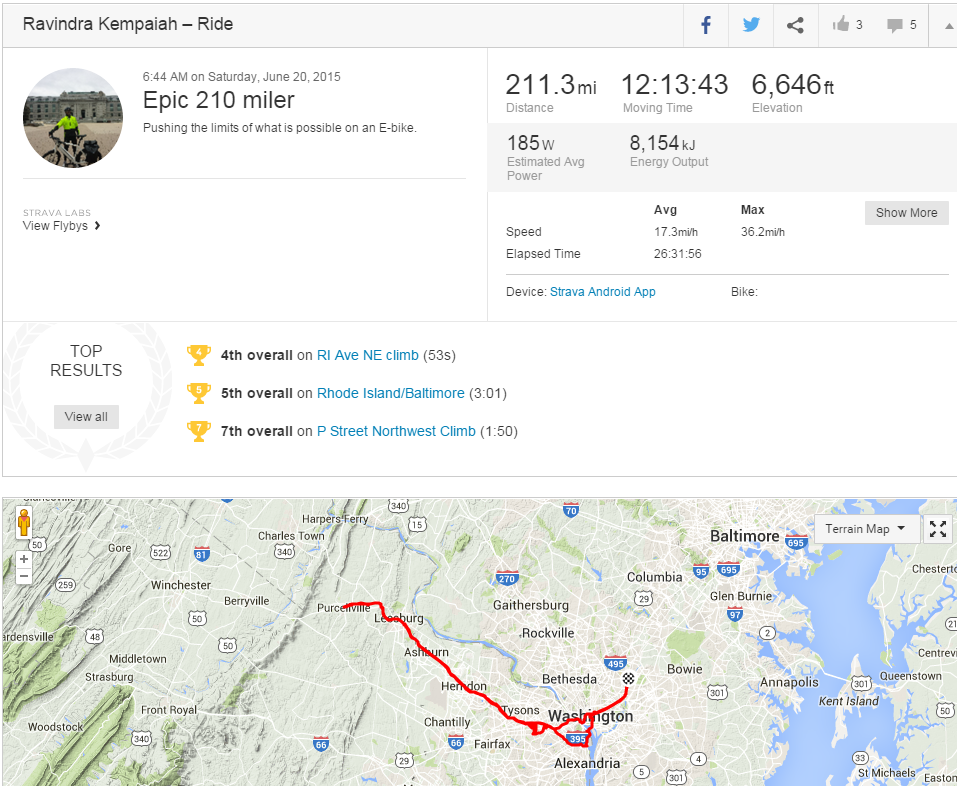Zoom out on the map
Image resolution: width=957 pixels, height=786 pixels.
pos(24,576)
